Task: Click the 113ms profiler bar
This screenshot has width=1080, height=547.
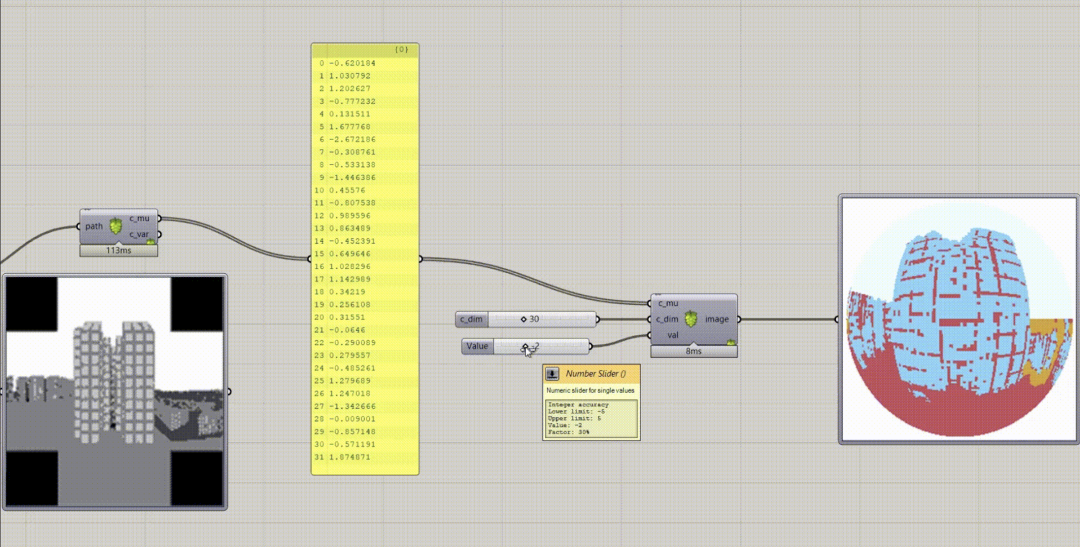Action: pyautogui.click(x=118, y=250)
